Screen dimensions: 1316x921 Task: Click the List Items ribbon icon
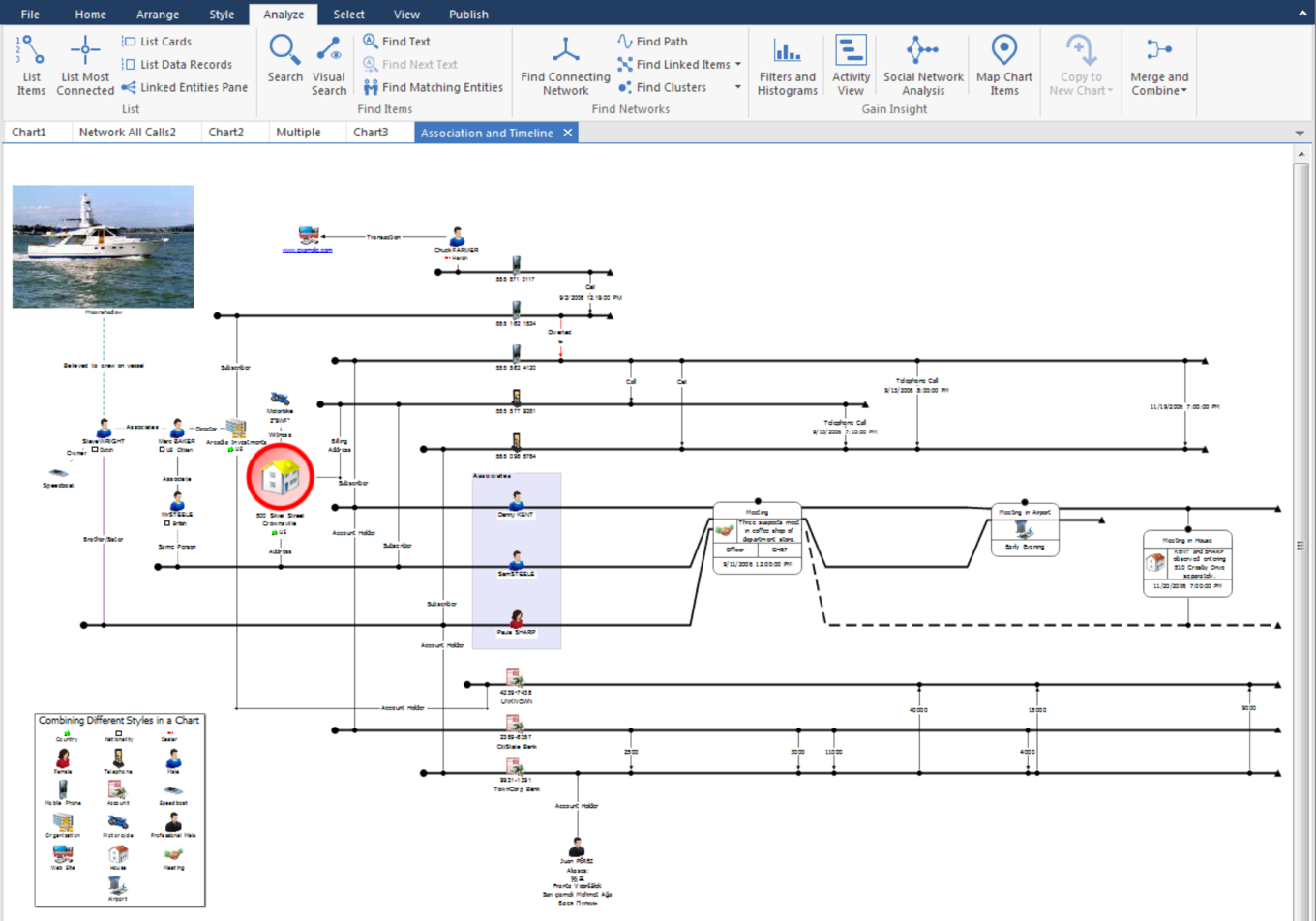[x=31, y=65]
